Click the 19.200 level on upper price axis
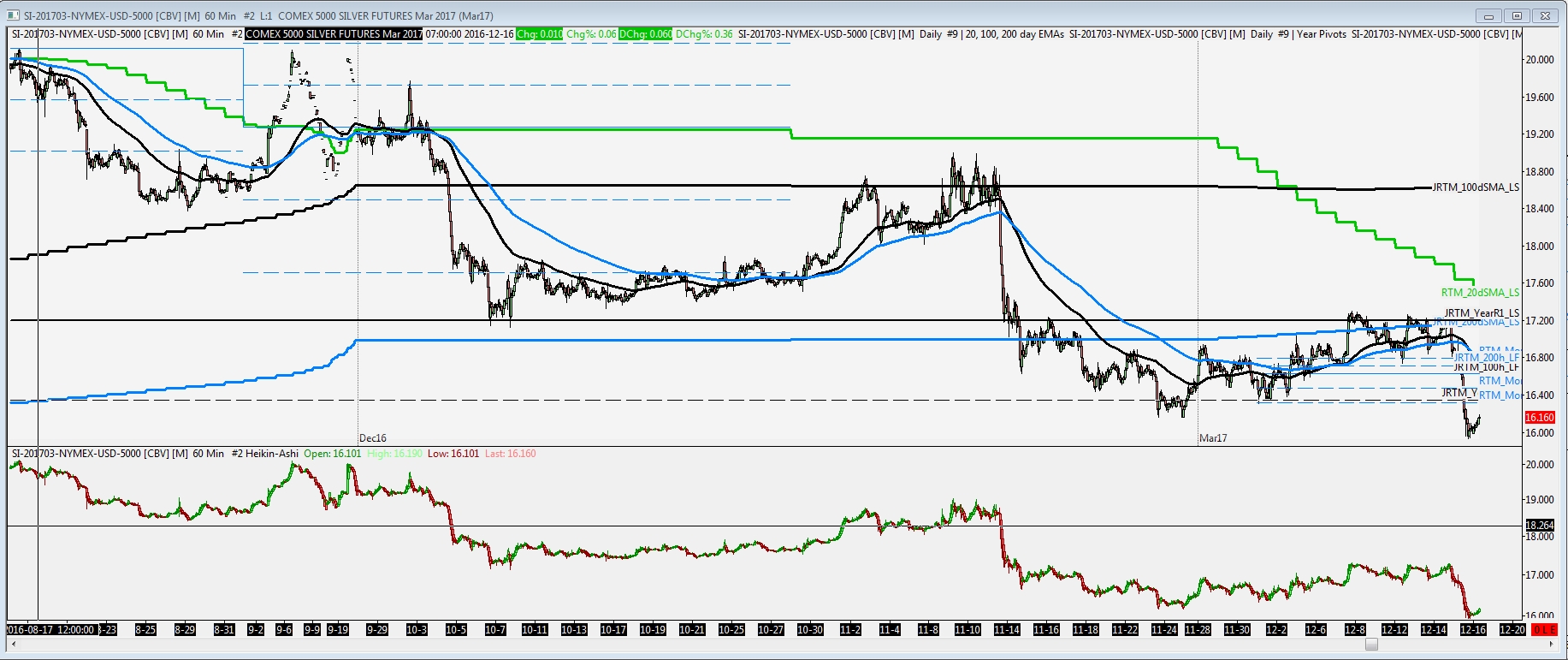Image resolution: width=1568 pixels, height=660 pixels. coord(1540,134)
